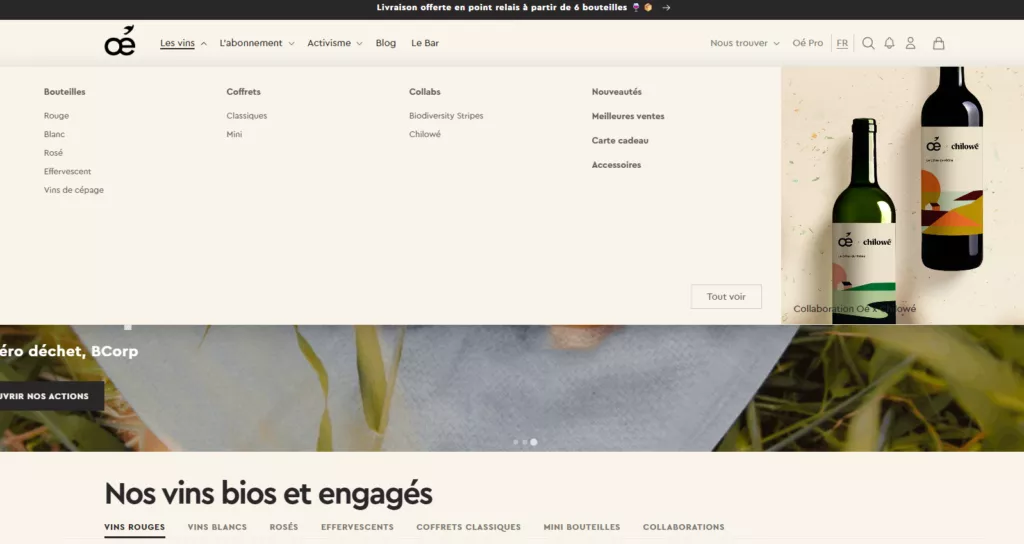
Task: Expand the Activisme dropdown
Action: (334, 43)
